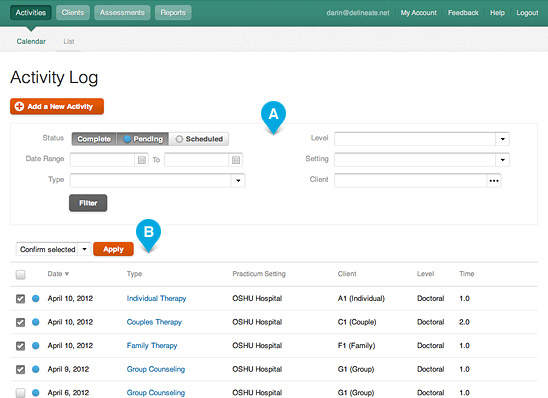Screen dimensions: 548x398
Task: Toggle the Complete status filter
Action: (94, 139)
